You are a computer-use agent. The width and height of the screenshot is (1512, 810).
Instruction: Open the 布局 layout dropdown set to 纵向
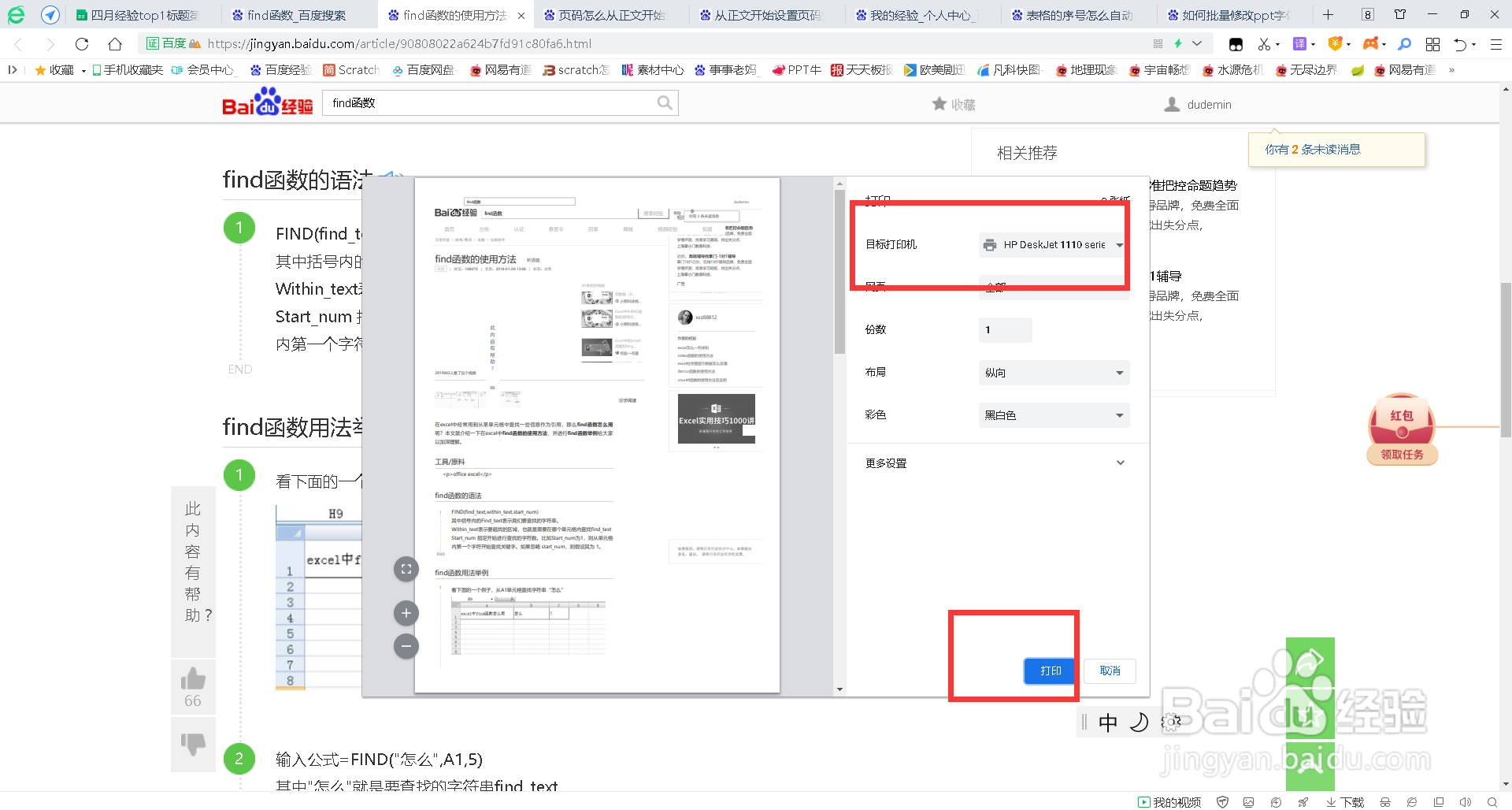click(1054, 373)
